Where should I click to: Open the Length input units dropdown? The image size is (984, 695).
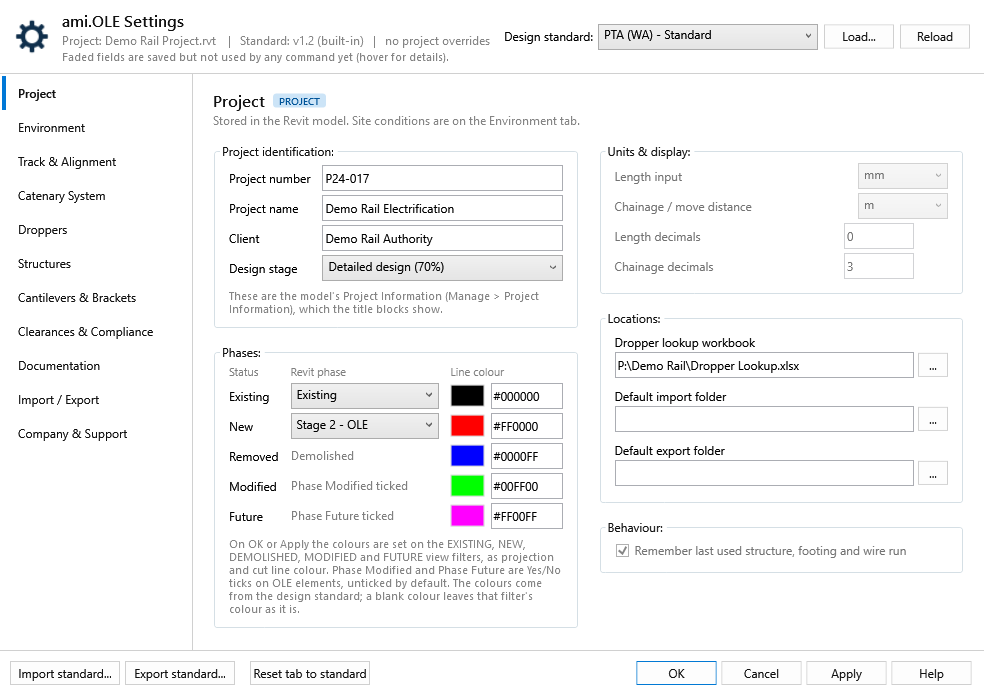coord(902,176)
